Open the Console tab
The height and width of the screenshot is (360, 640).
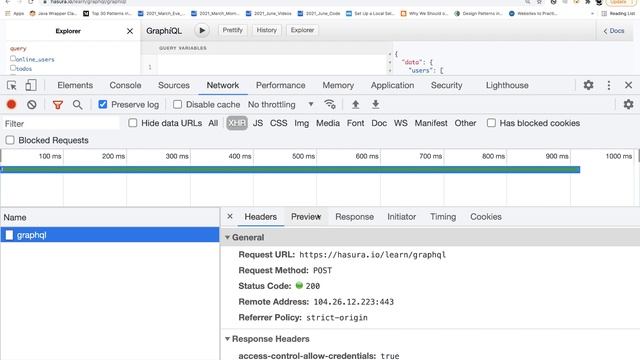click(x=125, y=85)
